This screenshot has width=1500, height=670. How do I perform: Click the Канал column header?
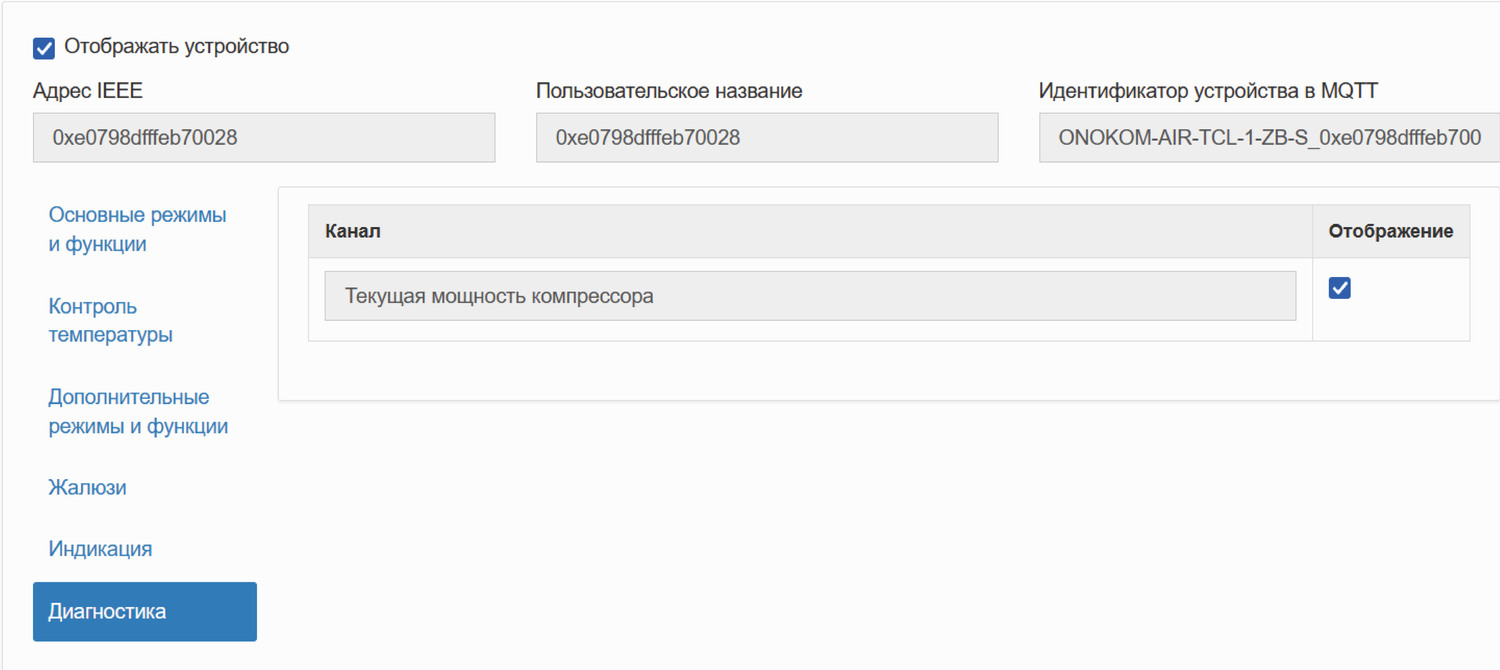point(353,232)
